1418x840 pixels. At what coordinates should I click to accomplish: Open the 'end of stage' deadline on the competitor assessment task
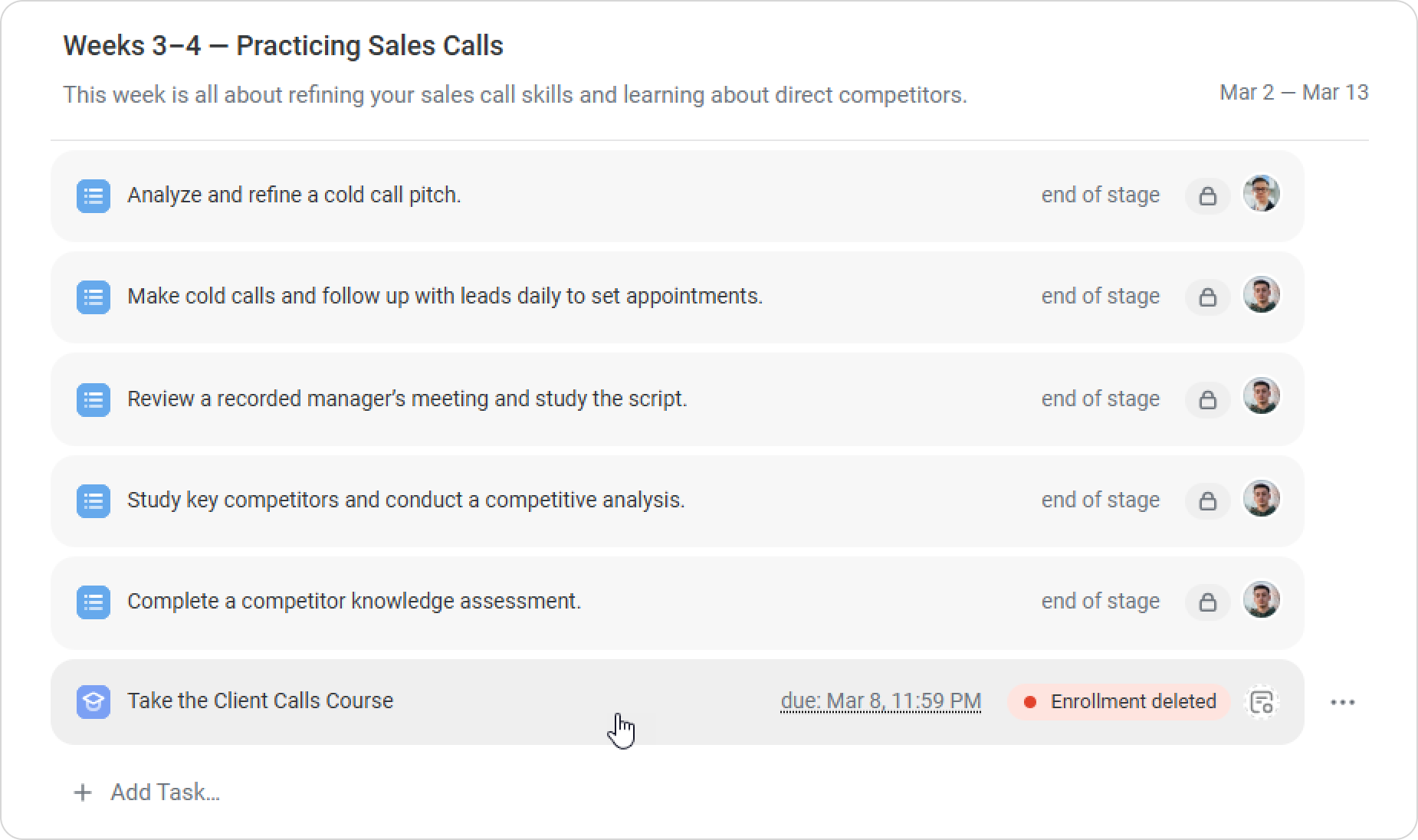coord(1100,602)
